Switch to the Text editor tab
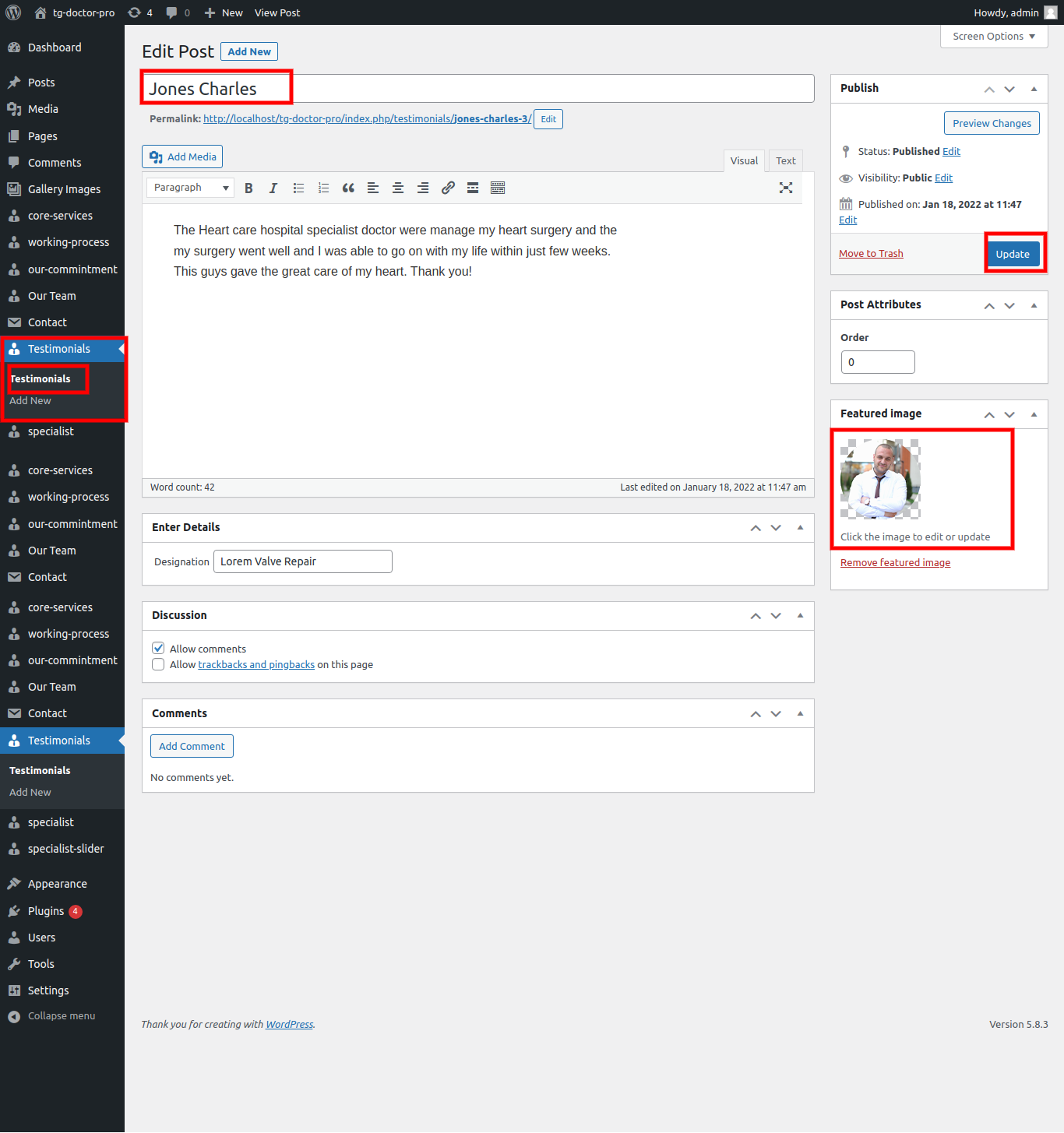The height and width of the screenshot is (1133, 1064). click(785, 161)
